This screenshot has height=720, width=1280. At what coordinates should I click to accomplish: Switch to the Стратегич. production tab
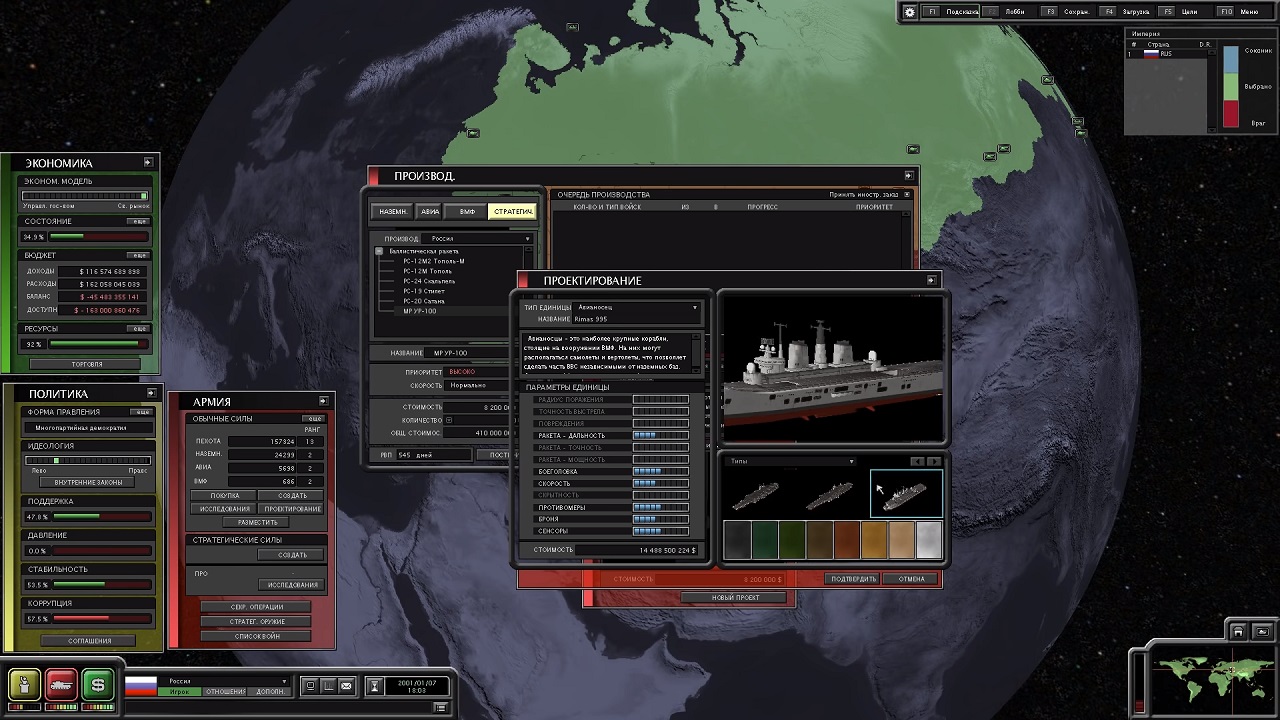coord(513,212)
